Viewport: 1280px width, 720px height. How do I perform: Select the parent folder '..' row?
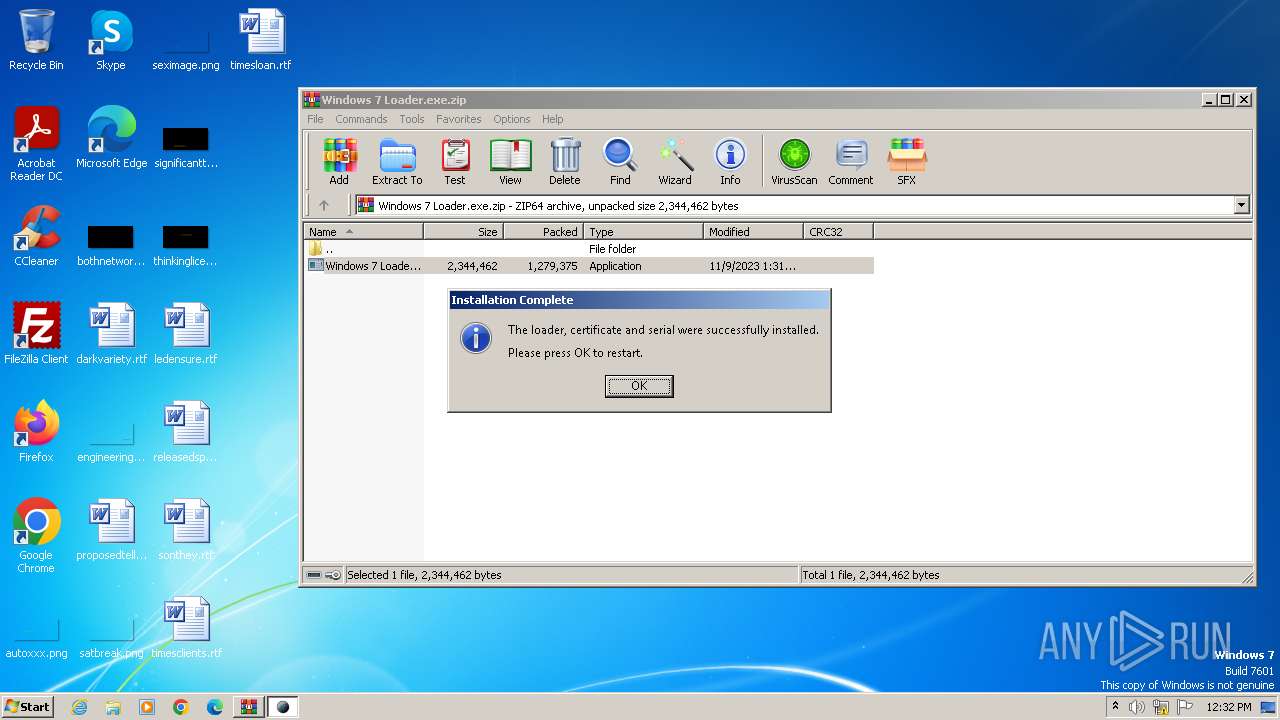click(x=589, y=249)
